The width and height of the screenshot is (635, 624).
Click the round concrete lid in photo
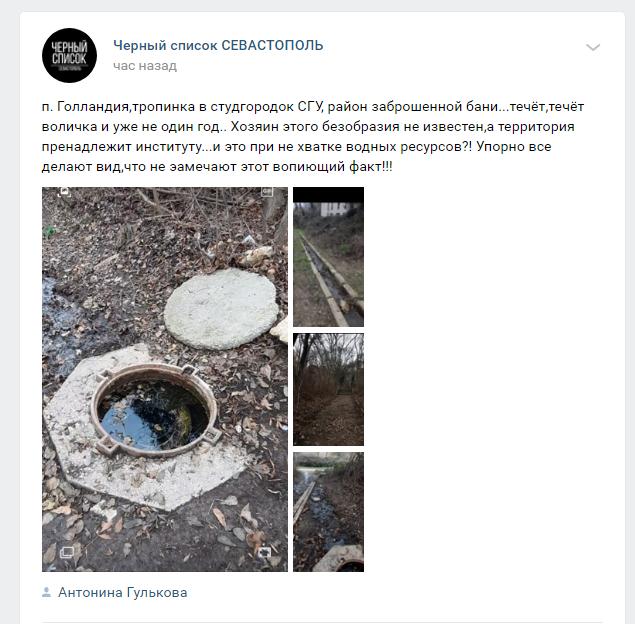(x=221, y=309)
